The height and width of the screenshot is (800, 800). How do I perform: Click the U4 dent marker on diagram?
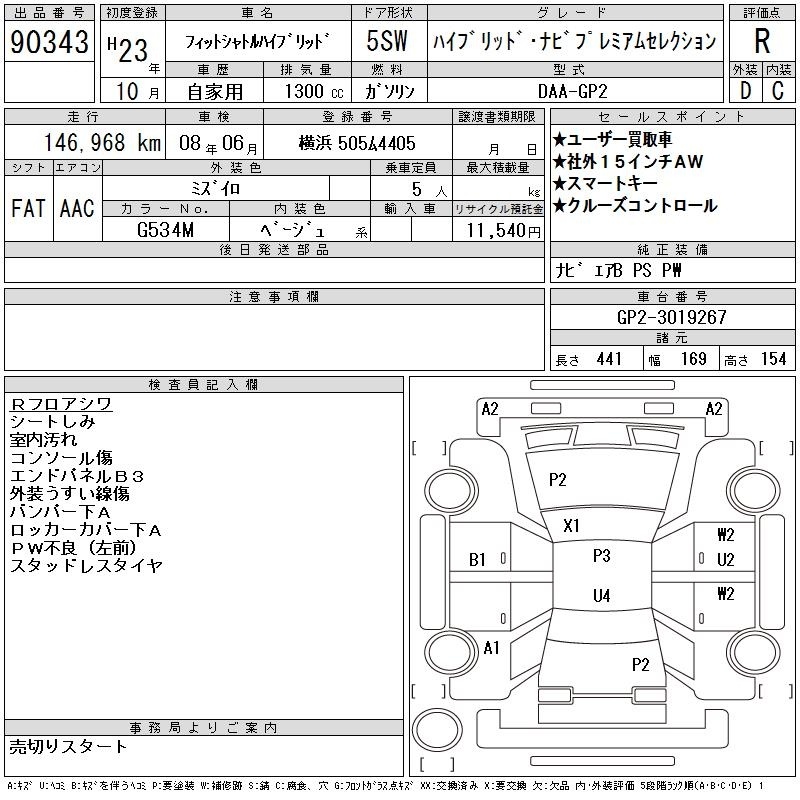pyautogui.click(x=601, y=596)
